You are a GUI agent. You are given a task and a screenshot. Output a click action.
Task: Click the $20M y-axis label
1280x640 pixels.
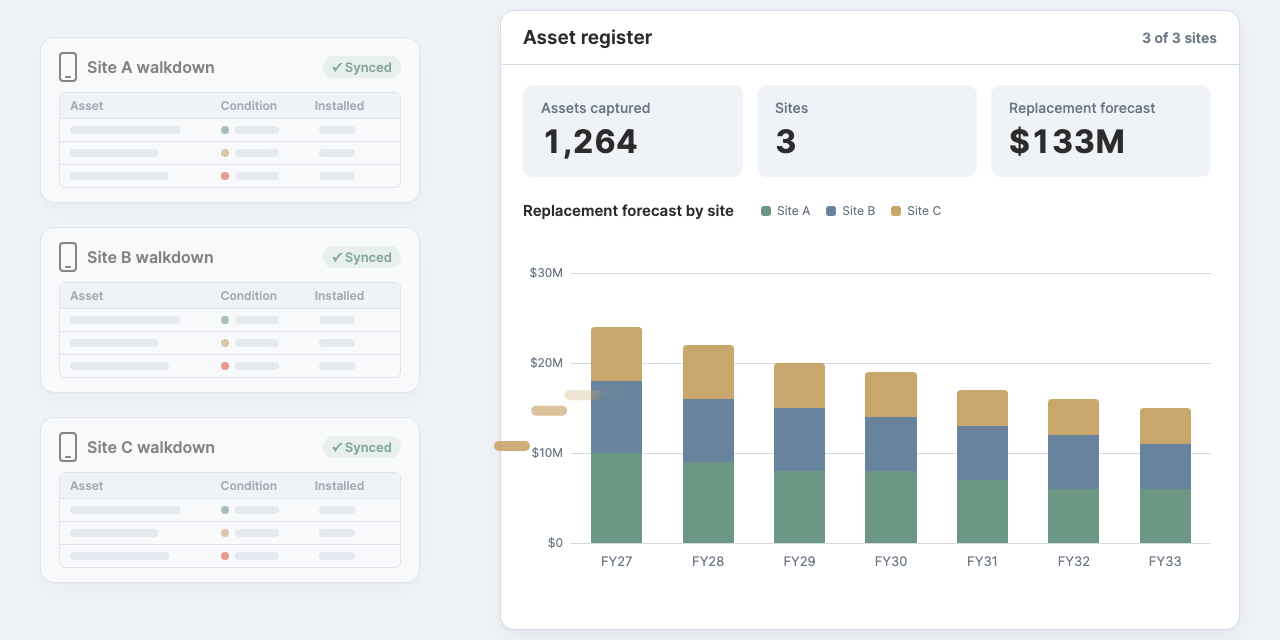pos(546,363)
